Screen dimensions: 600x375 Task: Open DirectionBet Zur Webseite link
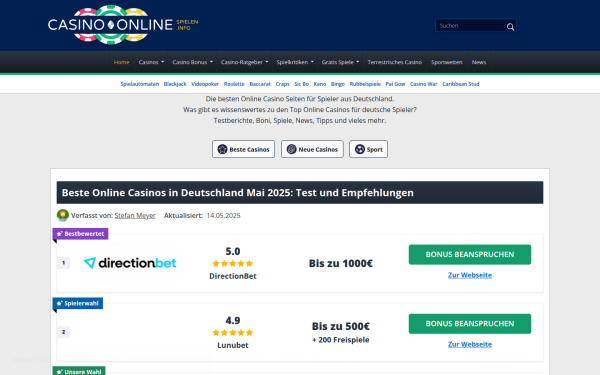click(470, 275)
